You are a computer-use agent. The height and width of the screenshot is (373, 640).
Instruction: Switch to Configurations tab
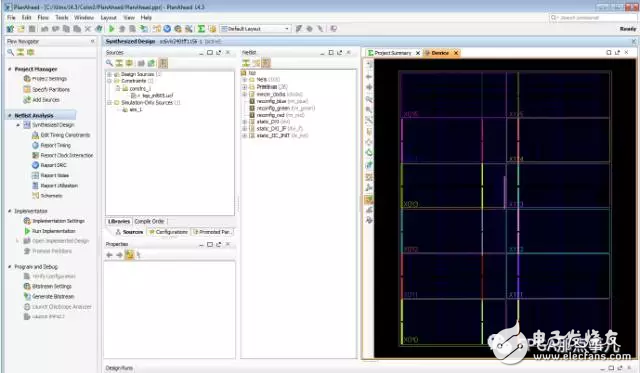point(168,232)
